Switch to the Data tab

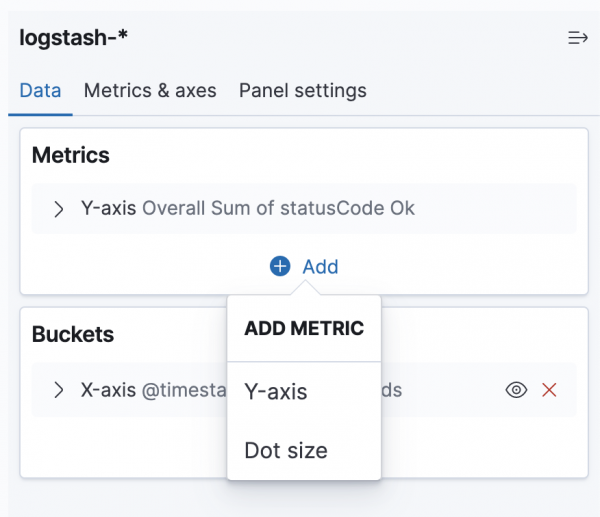[x=40, y=91]
